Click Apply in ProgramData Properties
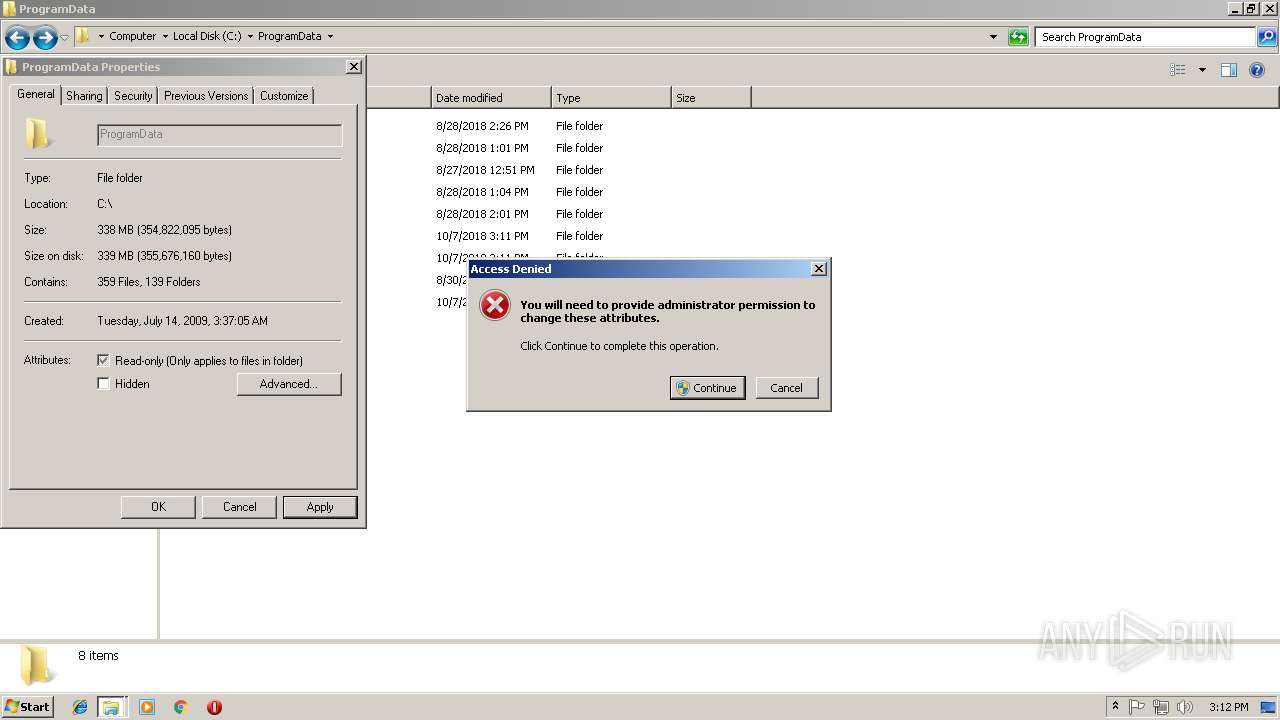 point(320,507)
